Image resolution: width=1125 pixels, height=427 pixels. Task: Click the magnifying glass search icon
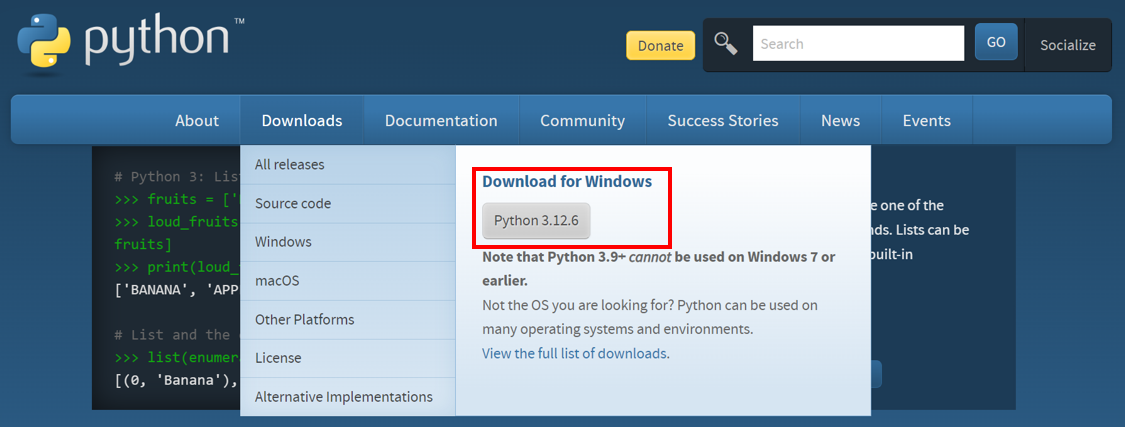726,44
